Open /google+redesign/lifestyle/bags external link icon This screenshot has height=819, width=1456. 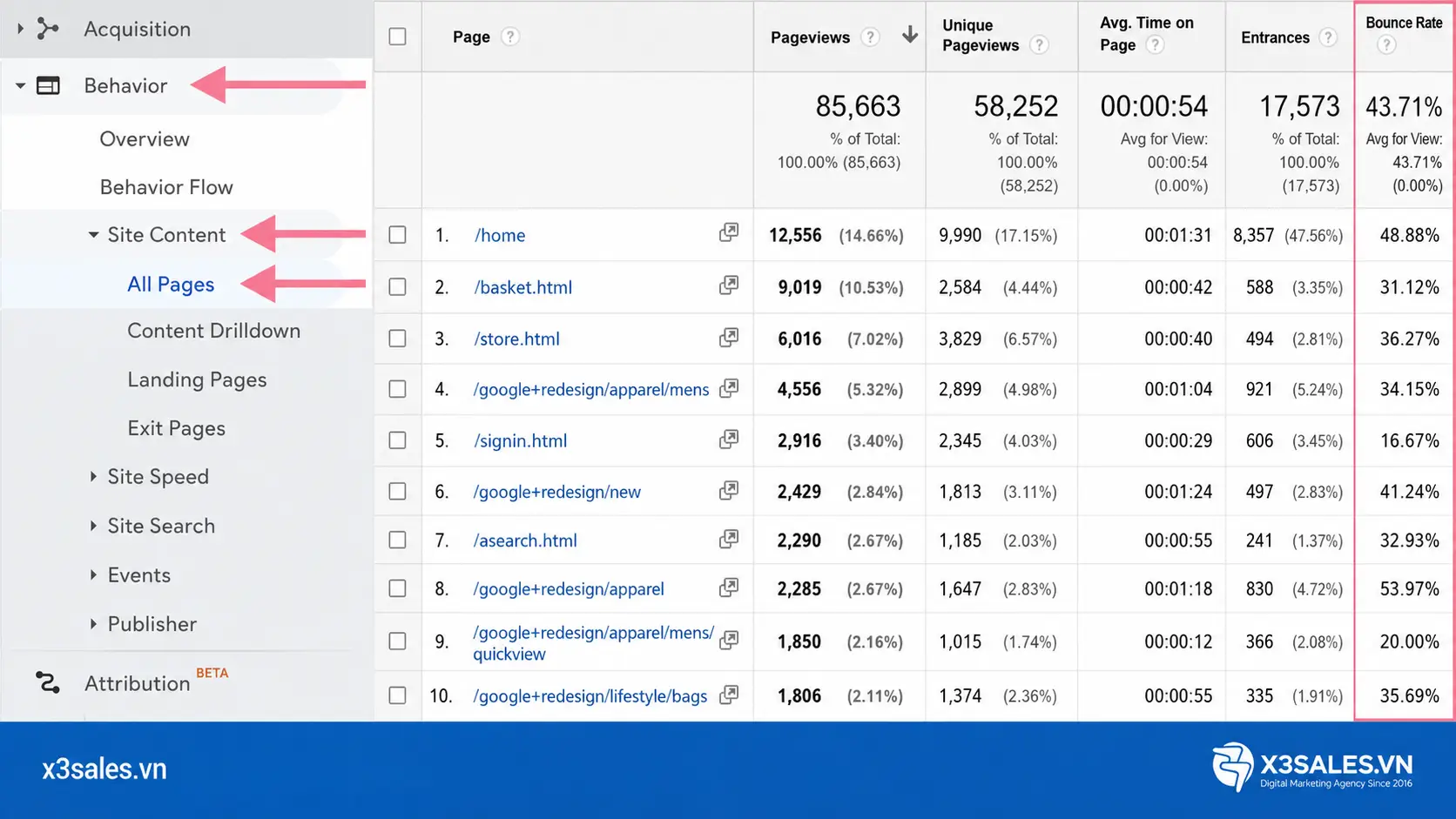(729, 695)
